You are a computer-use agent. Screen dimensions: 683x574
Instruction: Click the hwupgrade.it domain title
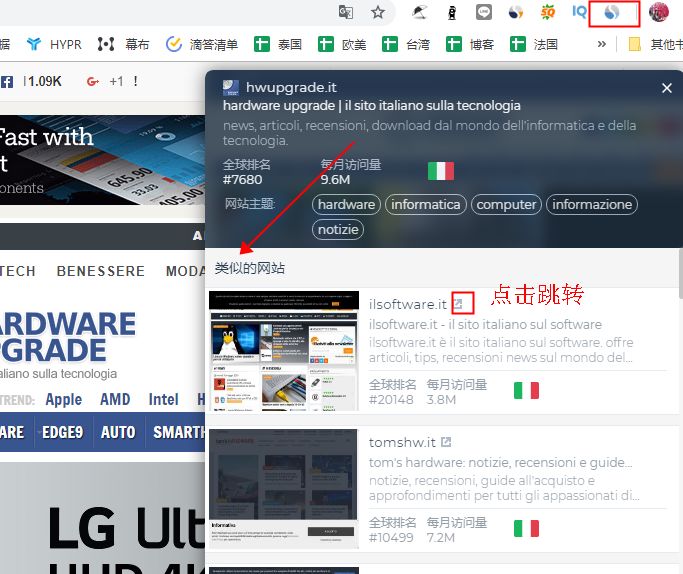click(x=291, y=88)
